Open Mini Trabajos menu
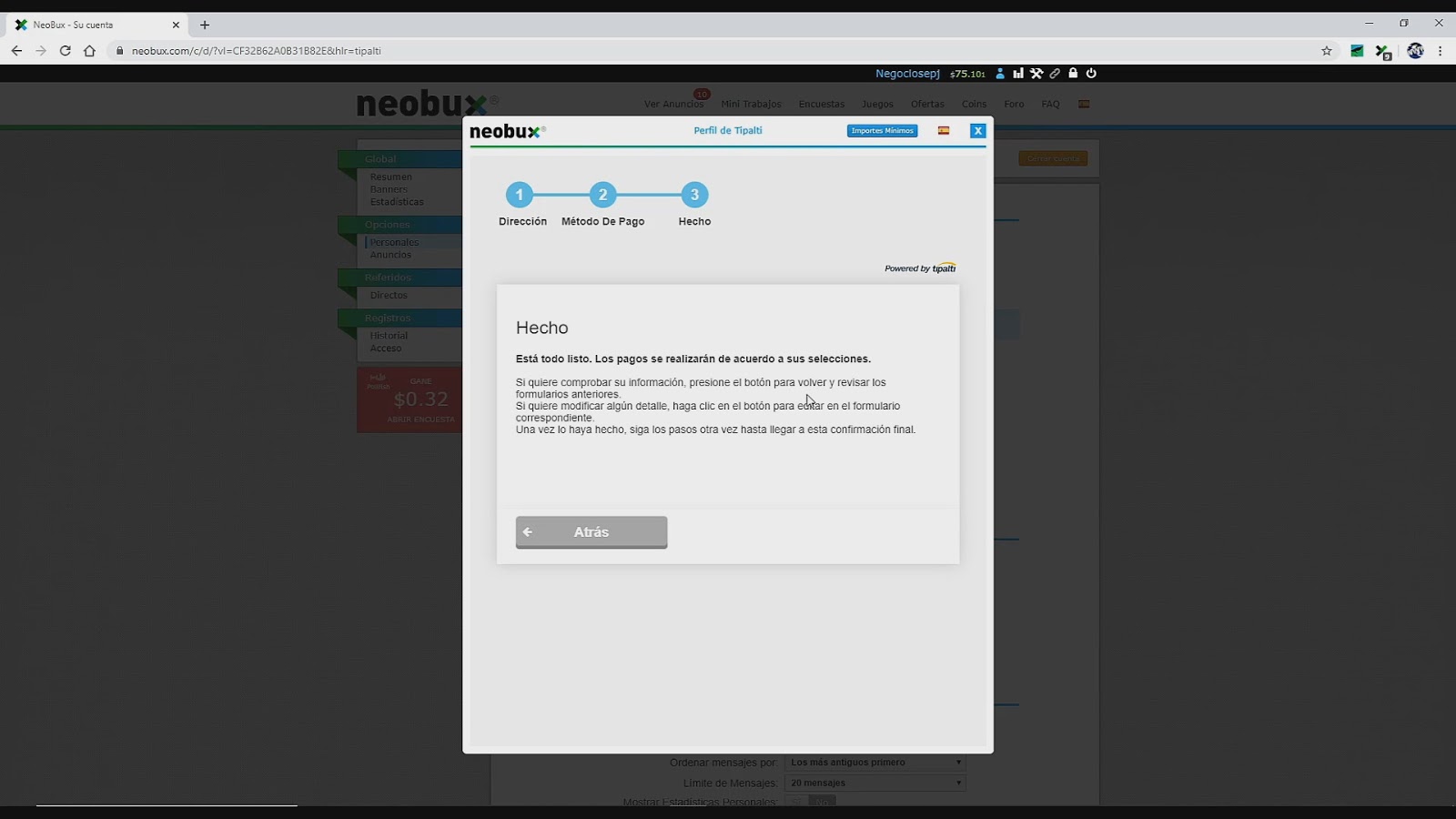1456x819 pixels. tap(751, 104)
